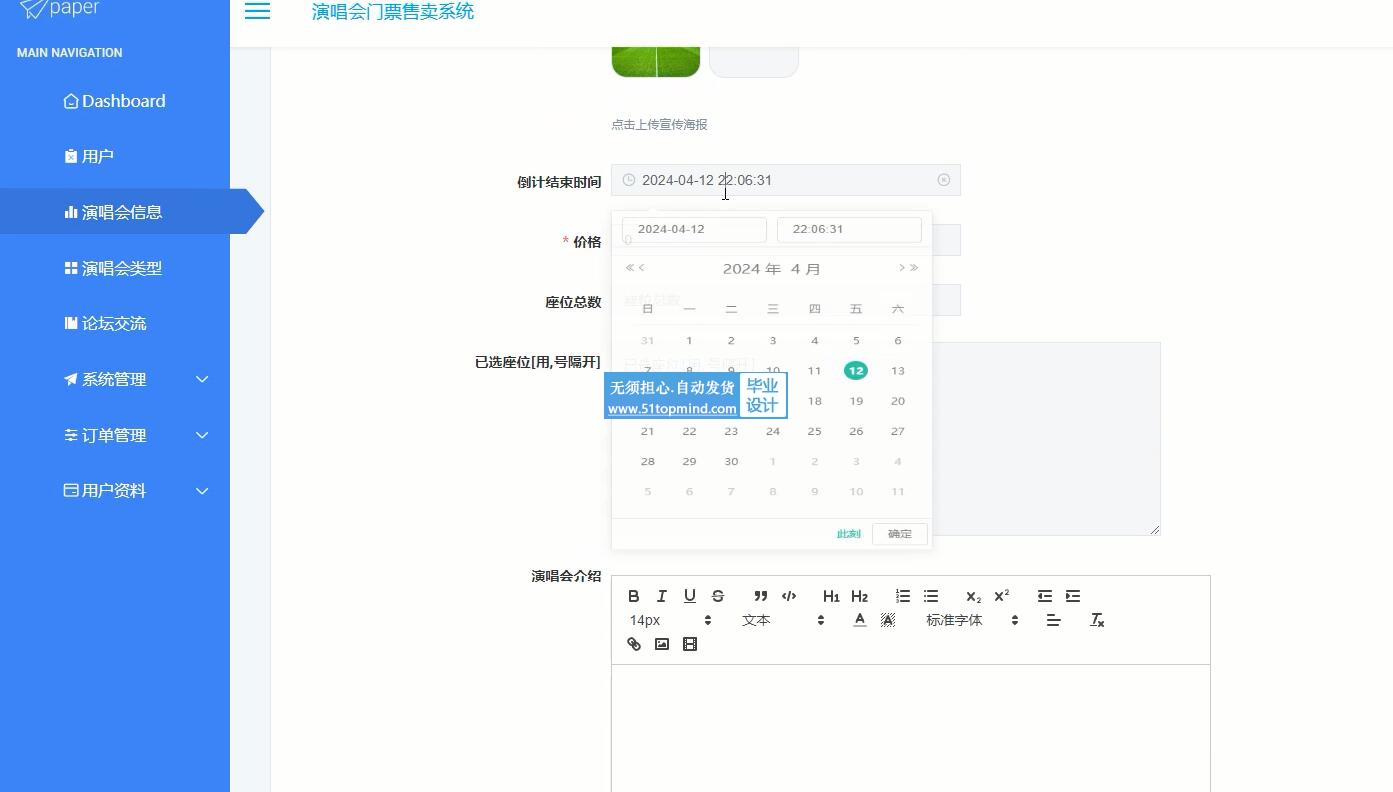The image size is (1393, 792).
Task: Open text alignment options
Action: point(1053,620)
